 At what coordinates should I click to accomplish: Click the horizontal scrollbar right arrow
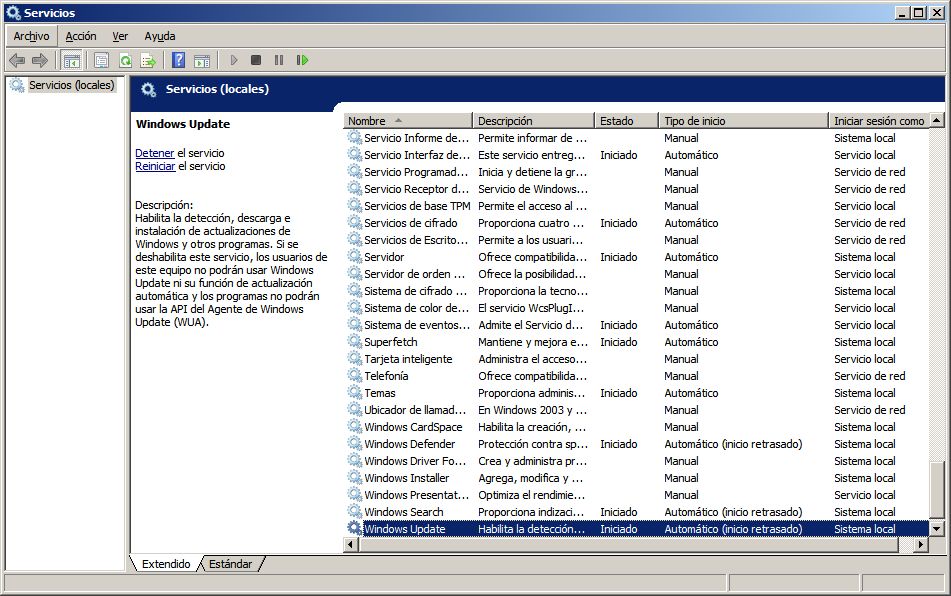(x=921, y=544)
